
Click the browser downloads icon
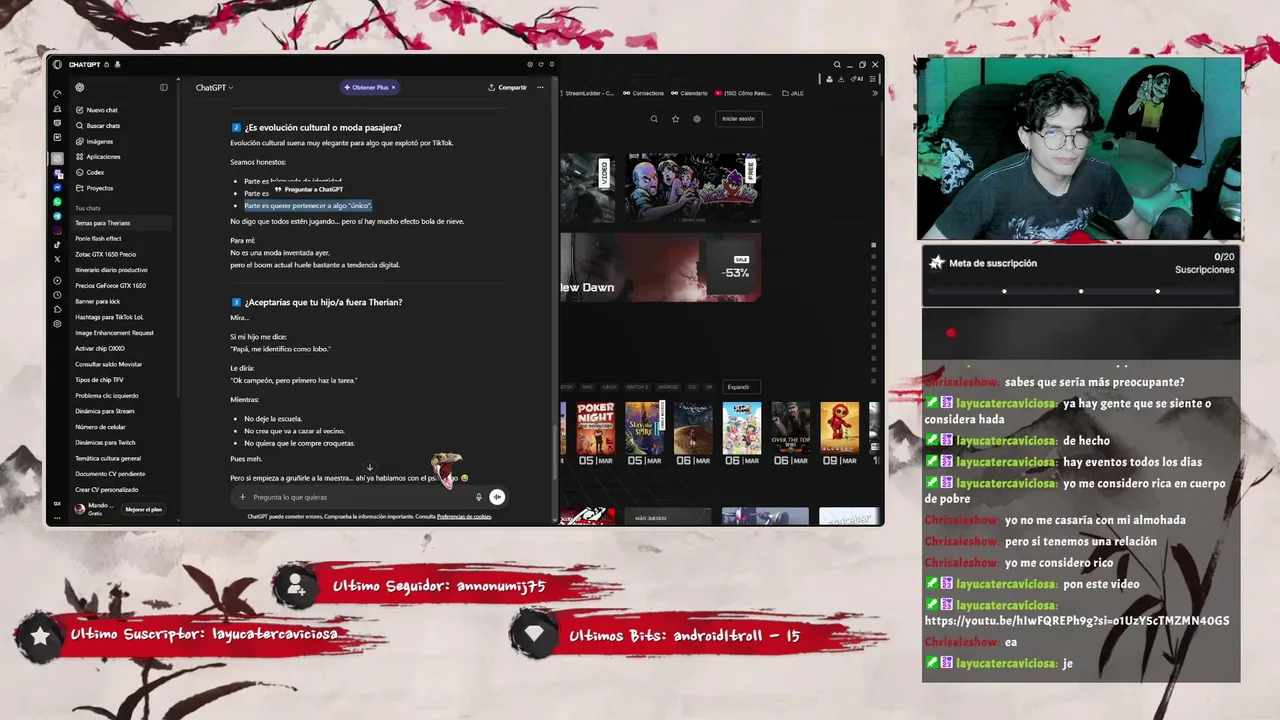pos(842,79)
